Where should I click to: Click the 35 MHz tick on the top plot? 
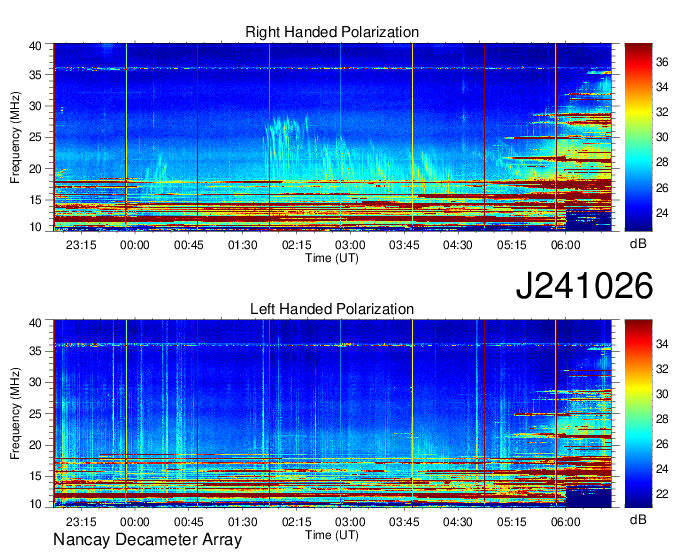point(35,75)
